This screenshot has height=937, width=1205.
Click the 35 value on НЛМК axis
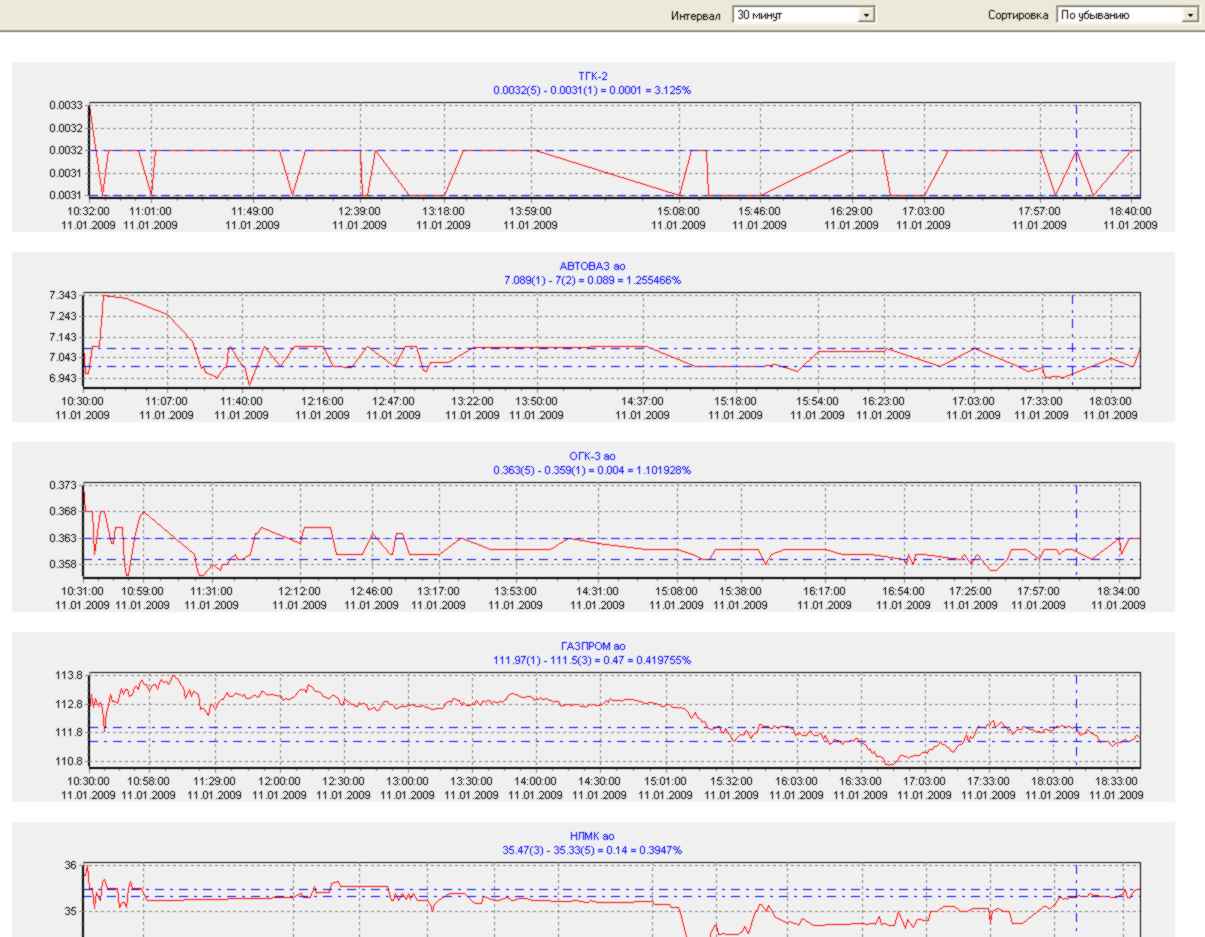coord(71,912)
